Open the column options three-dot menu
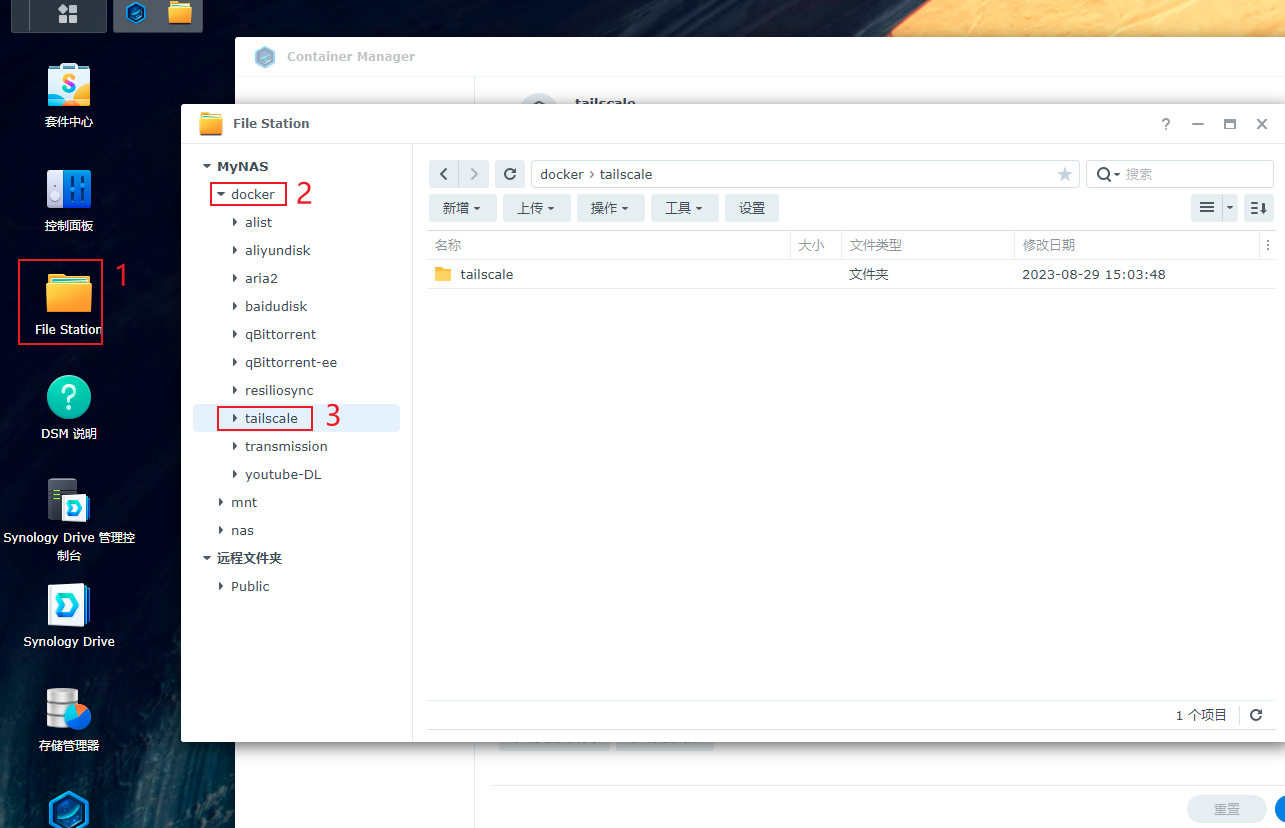Screen dimensions: 1285x828 [x=1268, y=245]
